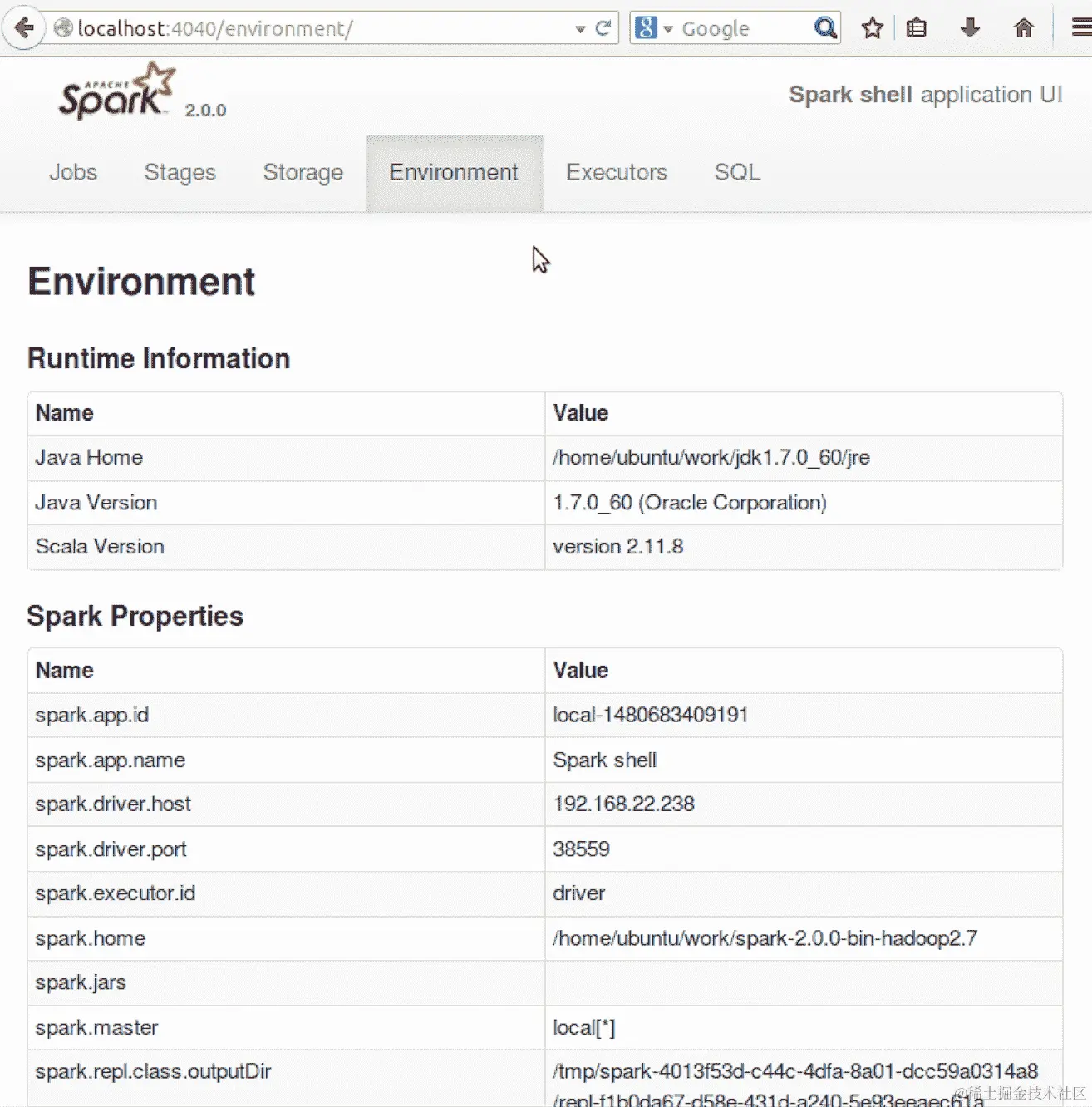This screenshot has height=1107, width=1092.
Task: Click the spark.repl.class.outputDir cell
Action: [286, 1079]
